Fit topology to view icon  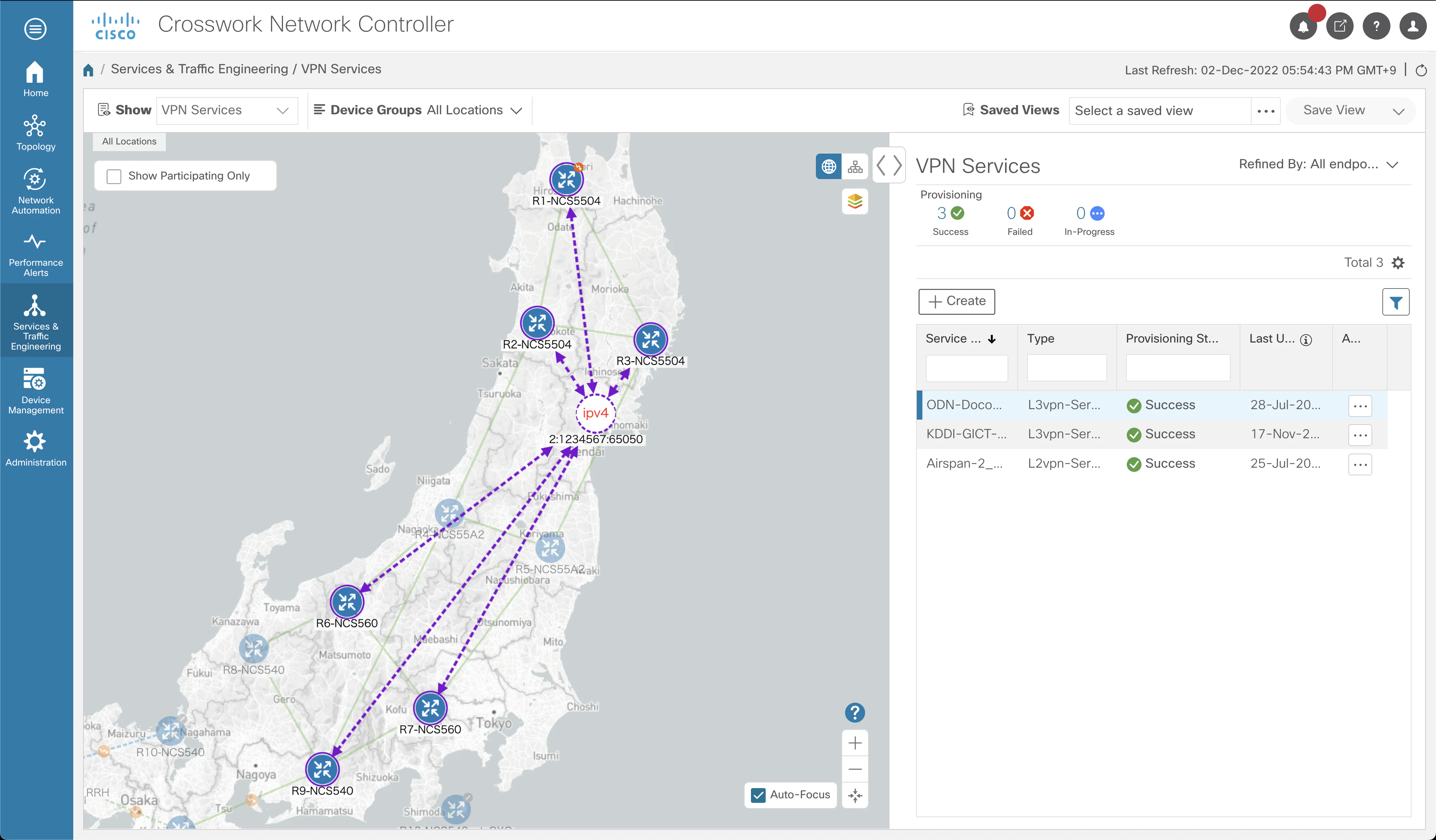[x=855, y=795]
